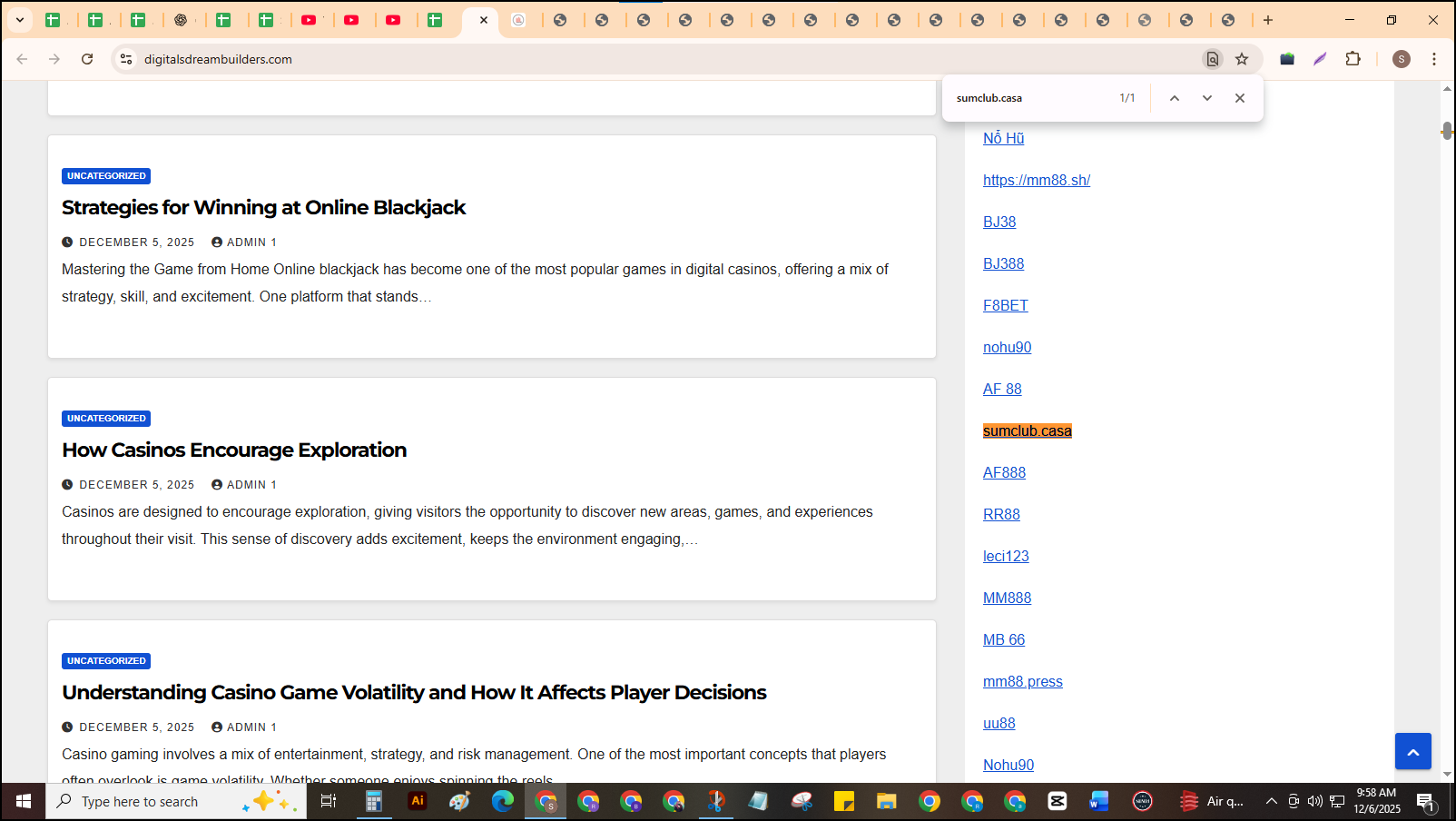The height and width of the screenshot is (821, 1456).
Task: Open the How Casinos Encourage Exploration post
Action: click(x=234, y=450)
